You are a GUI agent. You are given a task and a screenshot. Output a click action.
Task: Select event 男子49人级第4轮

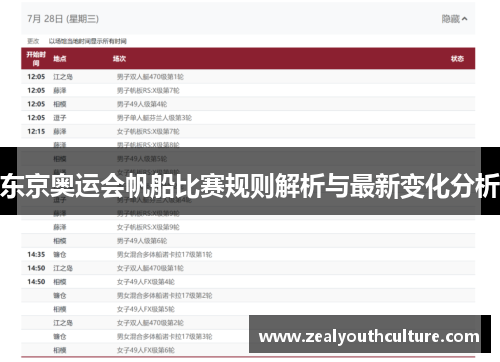click(x=142, y=104)
